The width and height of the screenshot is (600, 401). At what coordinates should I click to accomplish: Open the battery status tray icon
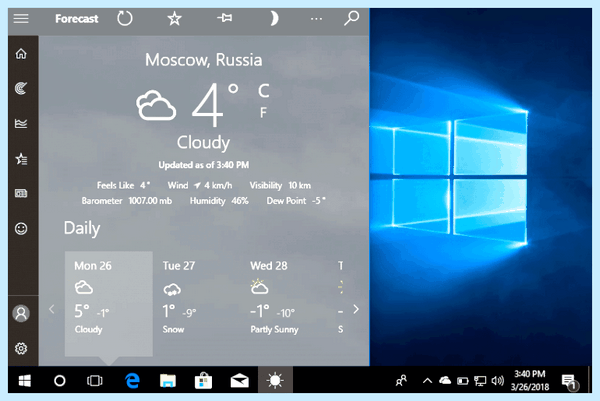pyautogui.click(x=463, y=381)
